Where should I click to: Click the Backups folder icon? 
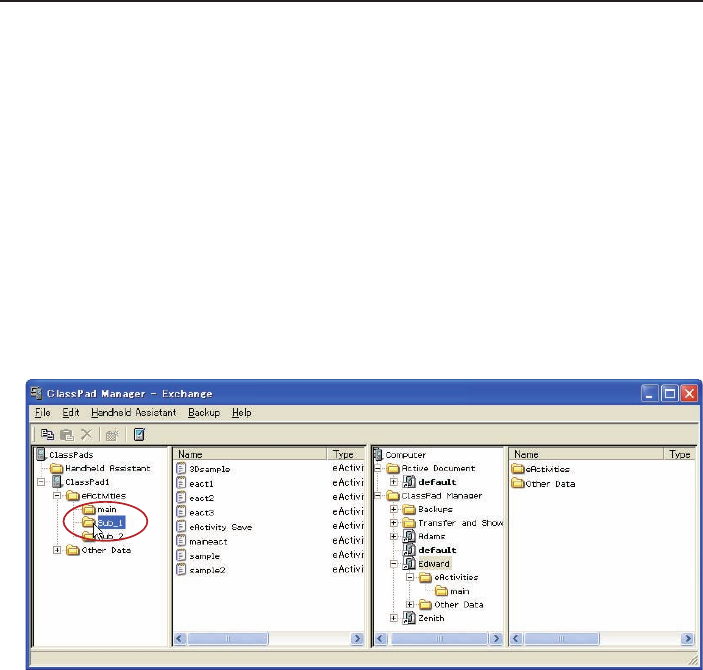(x=409, y=509)
